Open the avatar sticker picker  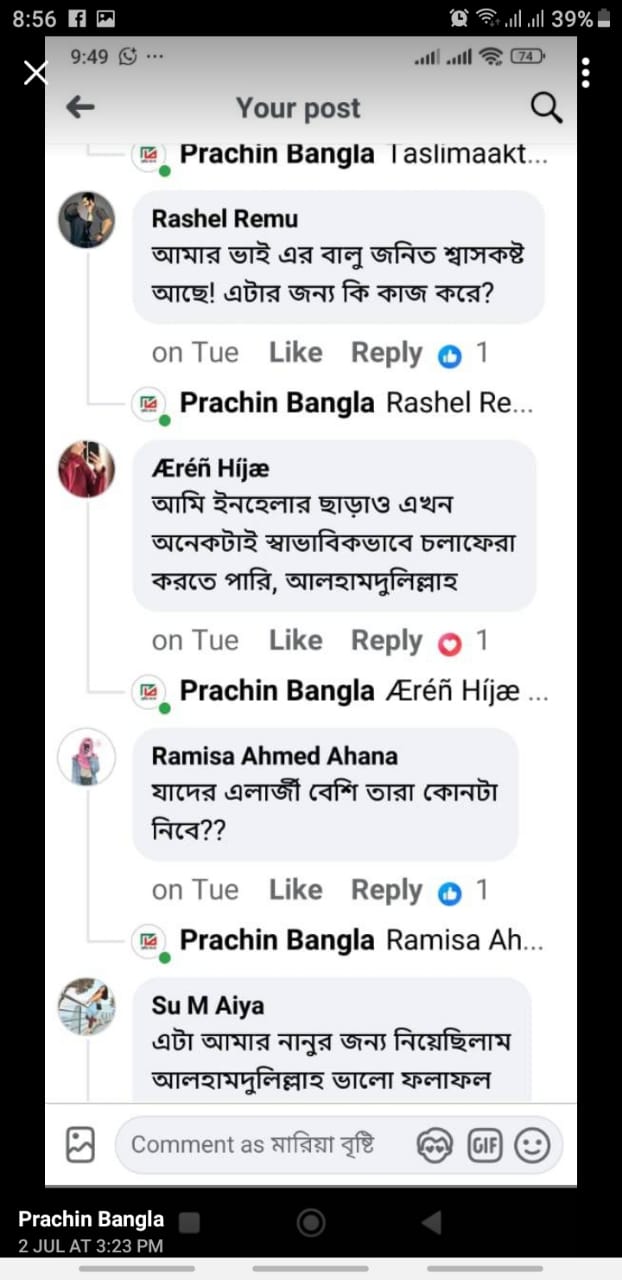(x=436, y=1145)
